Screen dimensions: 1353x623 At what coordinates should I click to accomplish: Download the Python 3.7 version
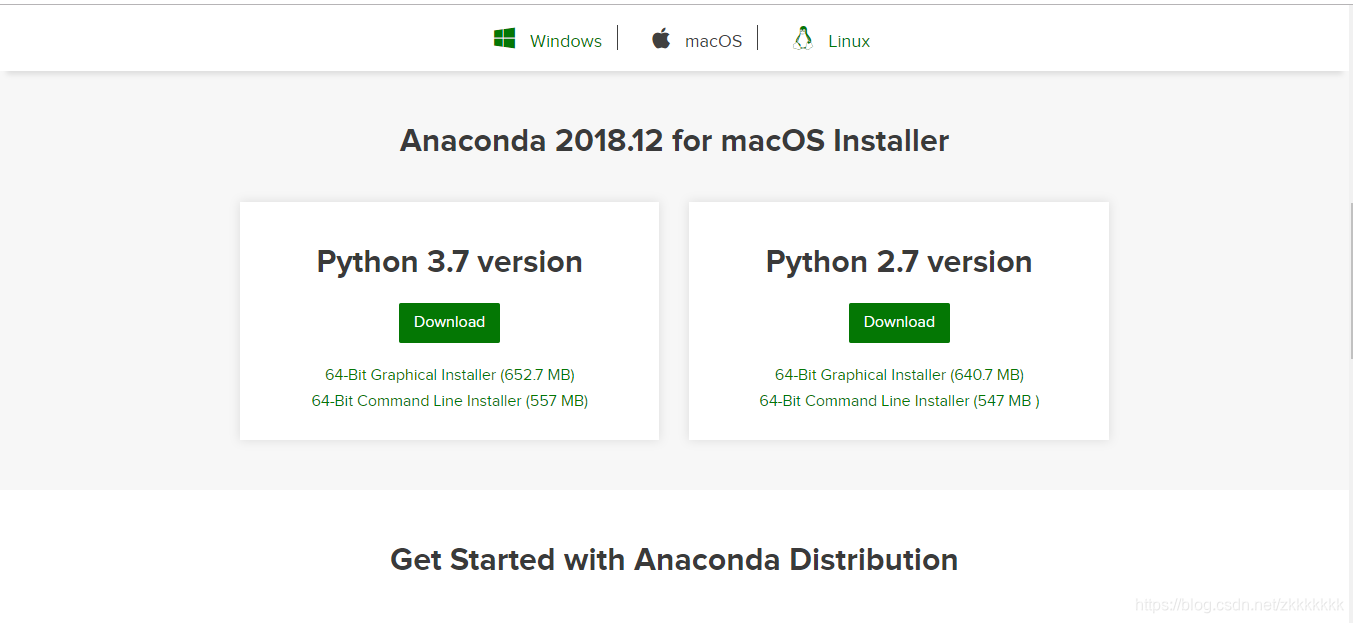tap(449, 322)
